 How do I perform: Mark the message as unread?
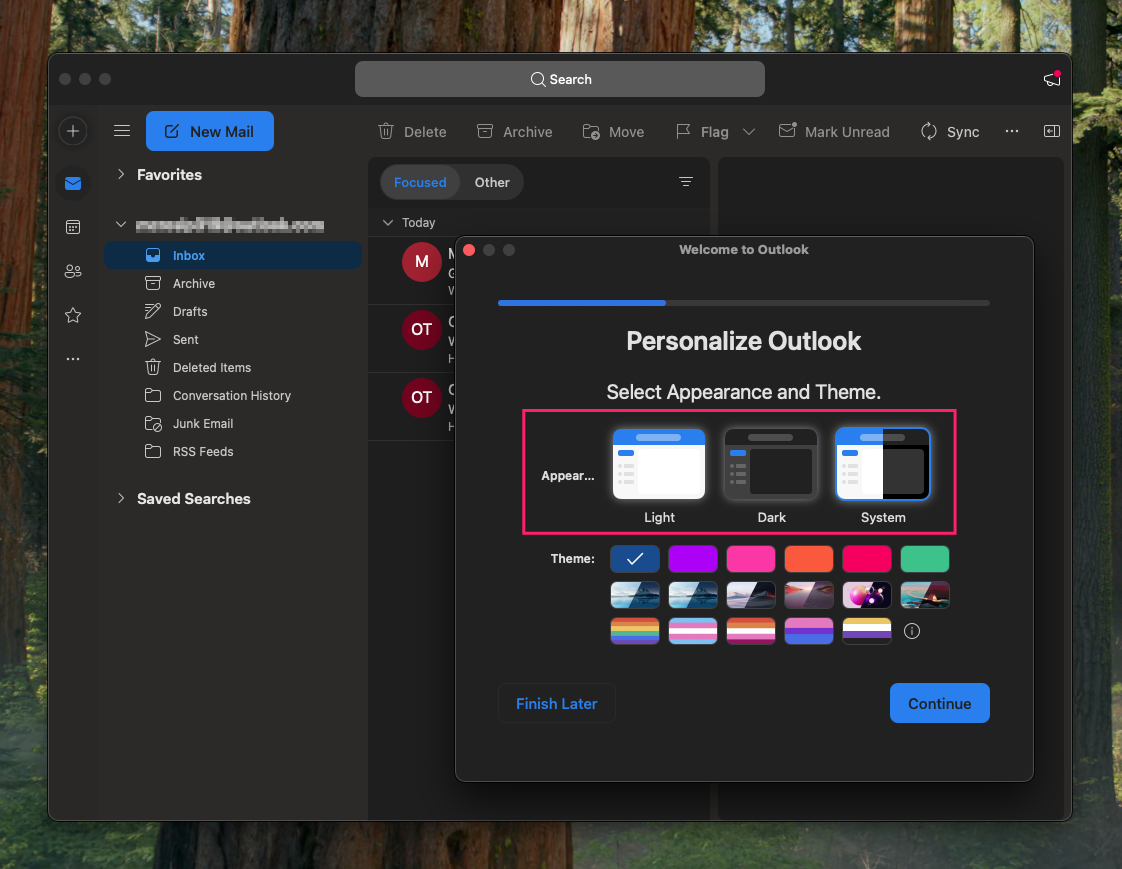point(834,132)
